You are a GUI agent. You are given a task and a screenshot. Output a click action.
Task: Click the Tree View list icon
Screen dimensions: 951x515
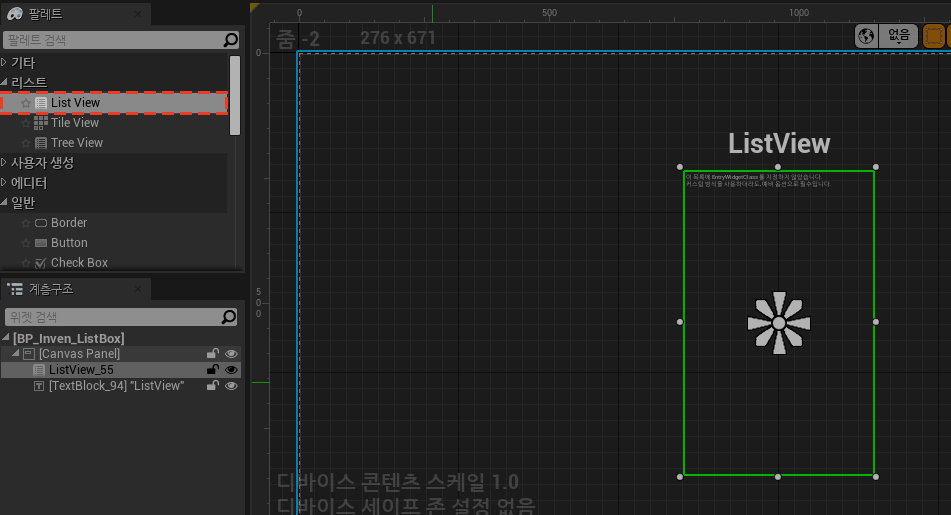click(x=41, y=143)
